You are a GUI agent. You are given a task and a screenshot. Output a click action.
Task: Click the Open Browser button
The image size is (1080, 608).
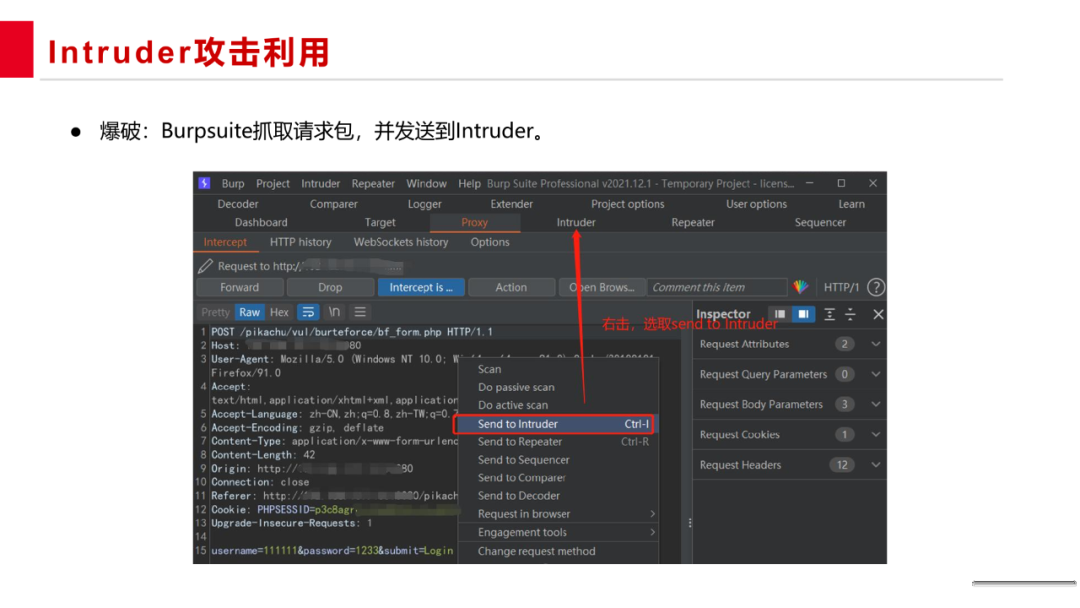(602, 287)
